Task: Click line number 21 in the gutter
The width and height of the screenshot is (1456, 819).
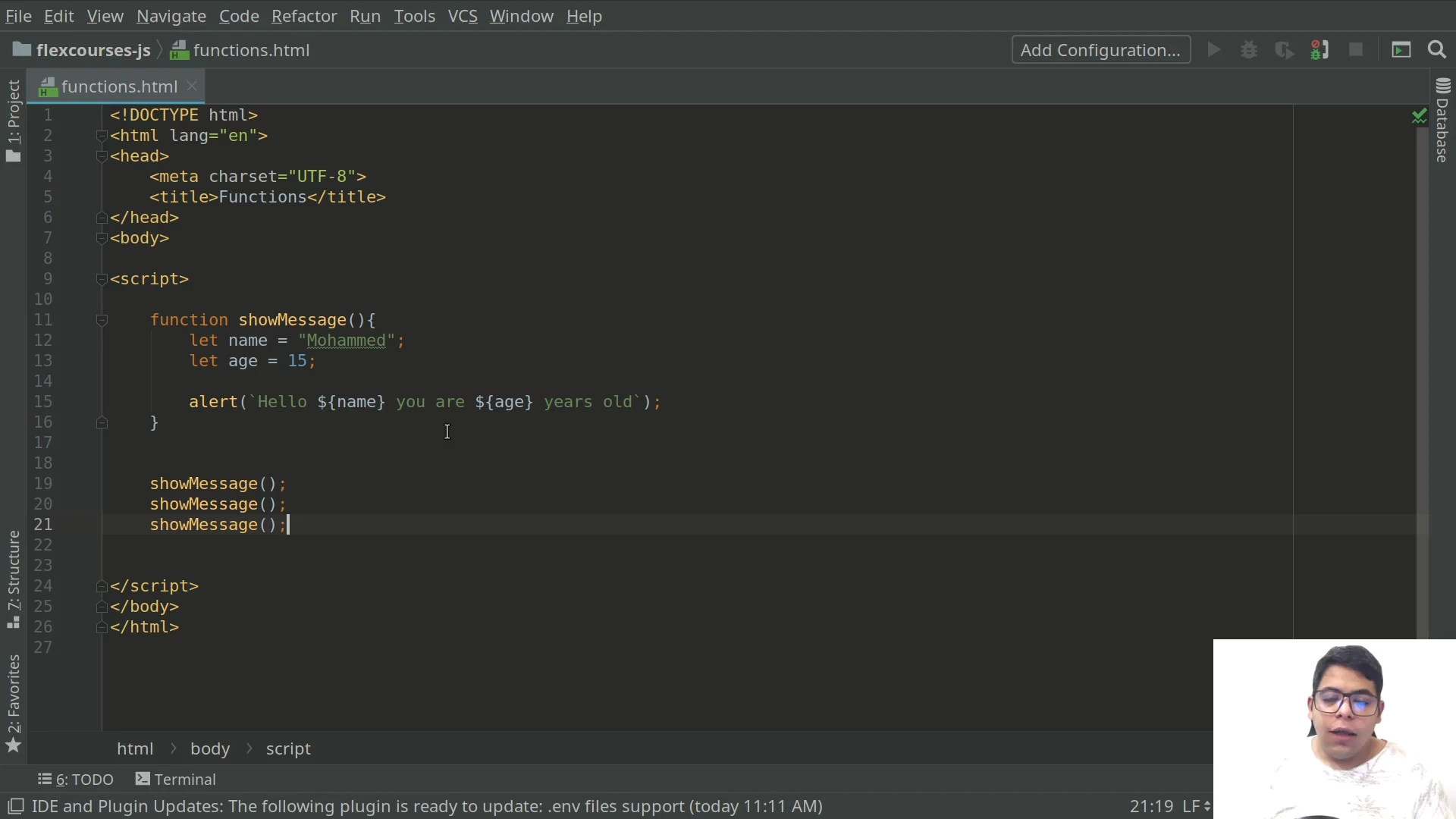Action: [x=43, y=525]
